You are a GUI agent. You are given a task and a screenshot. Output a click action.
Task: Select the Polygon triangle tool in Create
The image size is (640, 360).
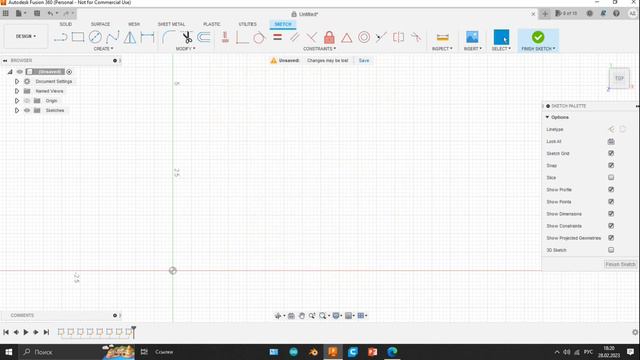[130, 37]
